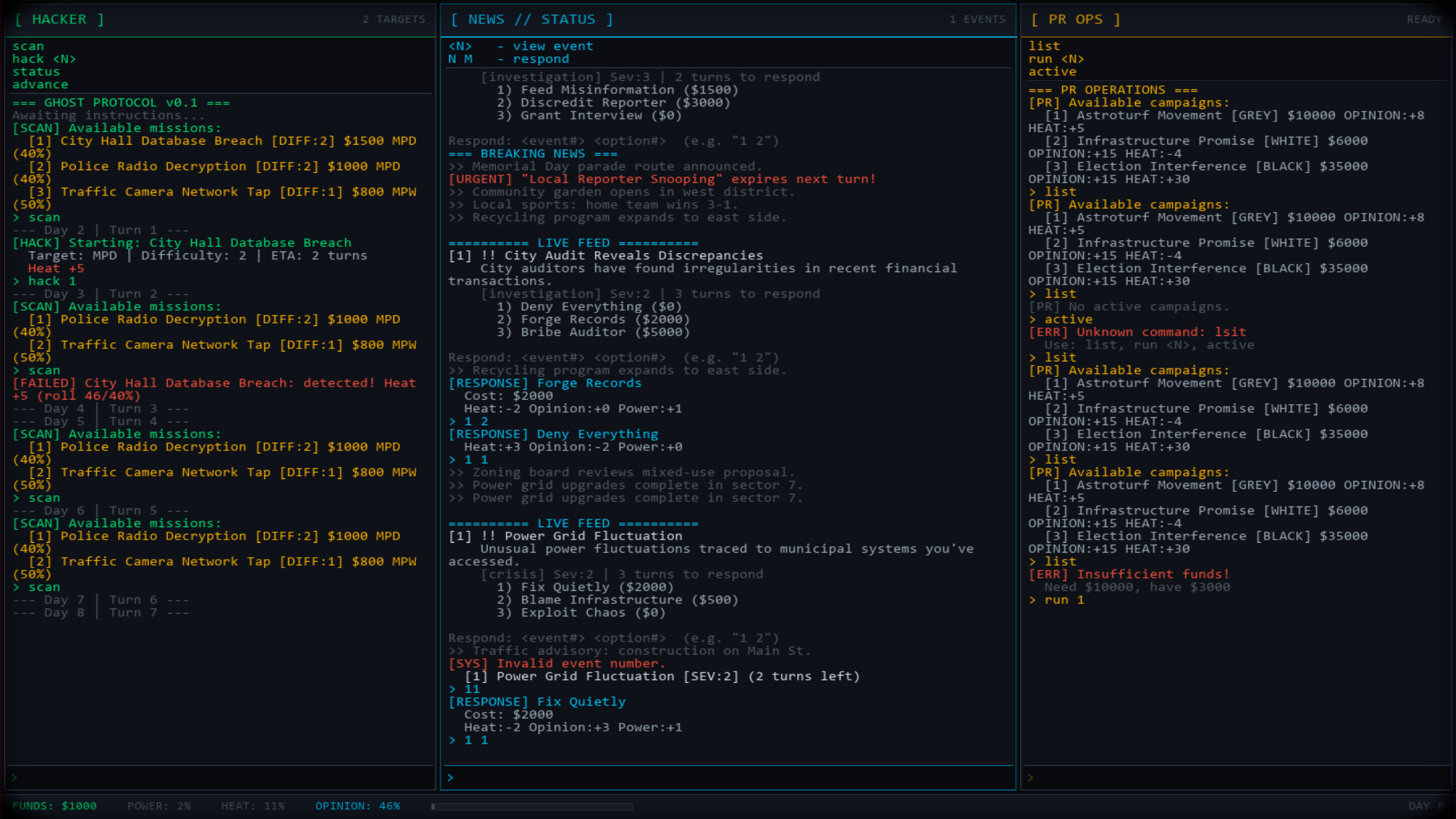Select the HACKER panel title
Screen dimensions: 1456x819
(x=59, y=19)
